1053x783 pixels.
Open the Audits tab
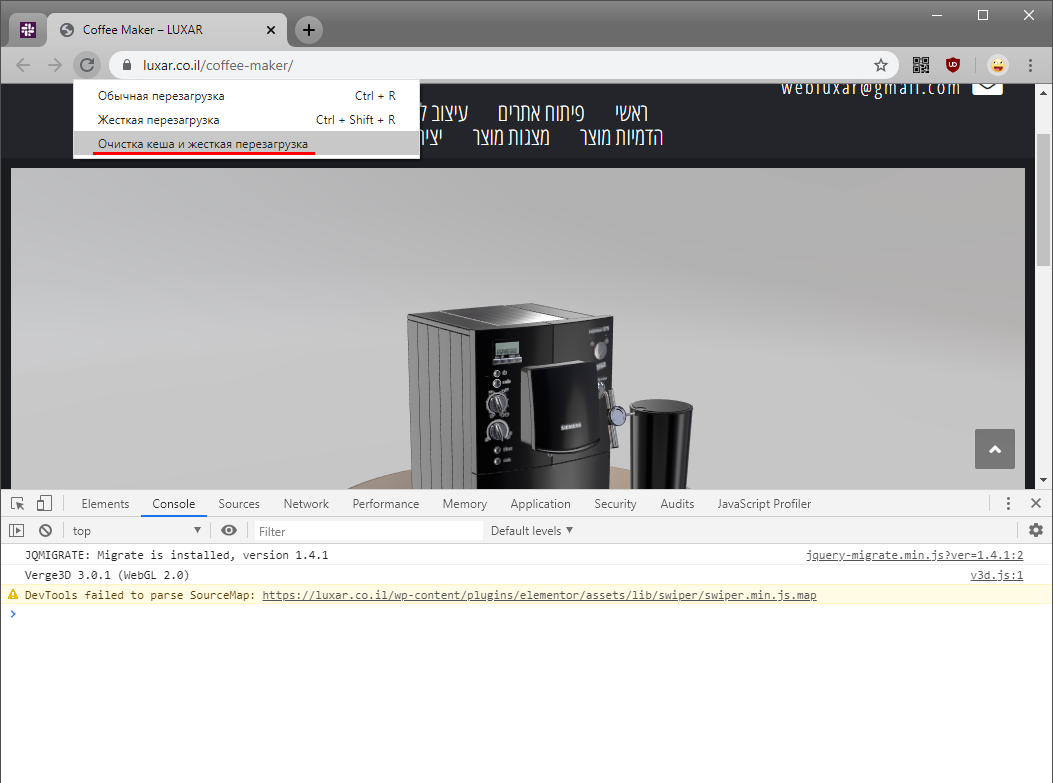click(x=677, y=504)
